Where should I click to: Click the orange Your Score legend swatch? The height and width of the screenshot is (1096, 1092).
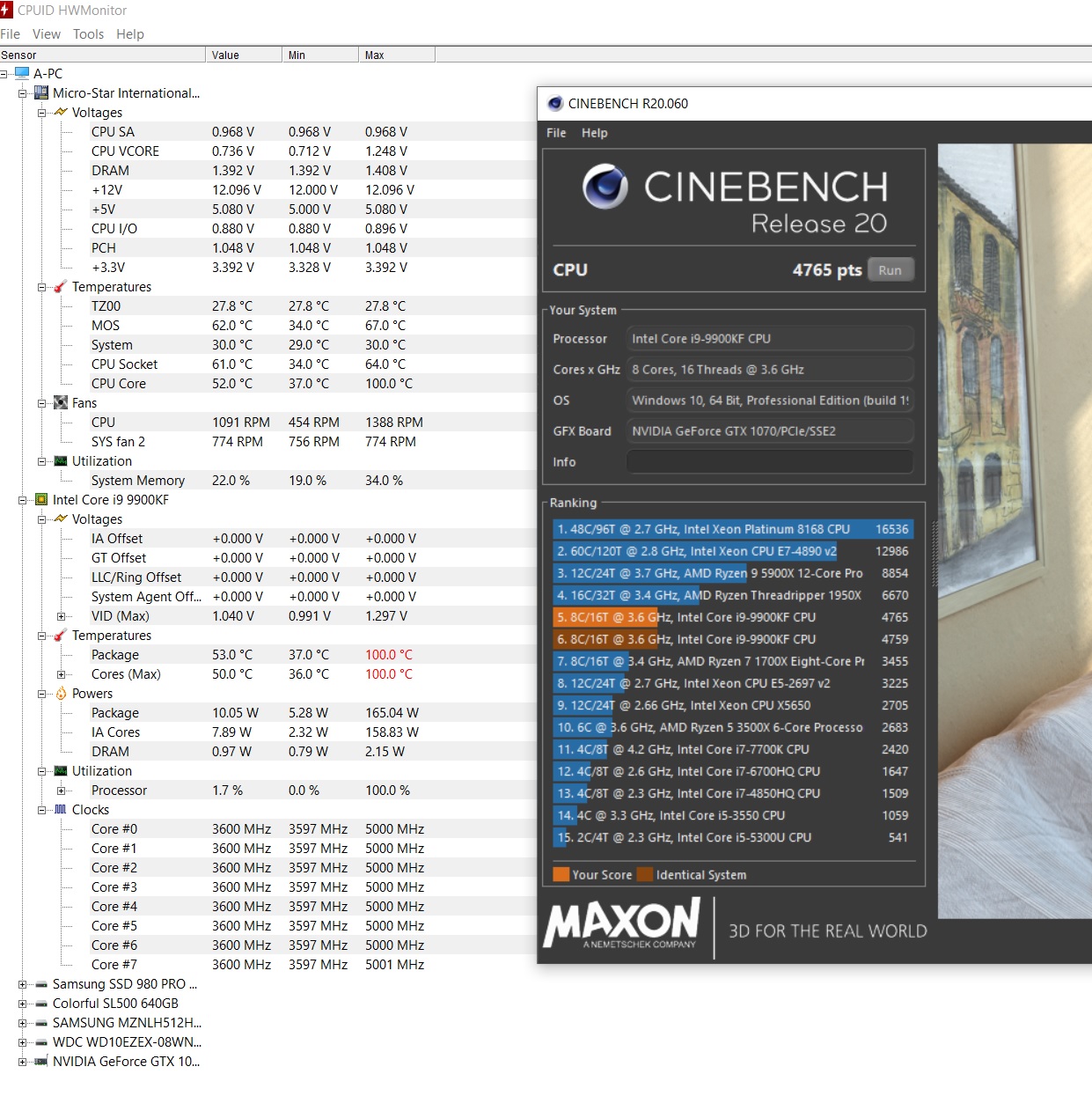(x=561, y=874)
